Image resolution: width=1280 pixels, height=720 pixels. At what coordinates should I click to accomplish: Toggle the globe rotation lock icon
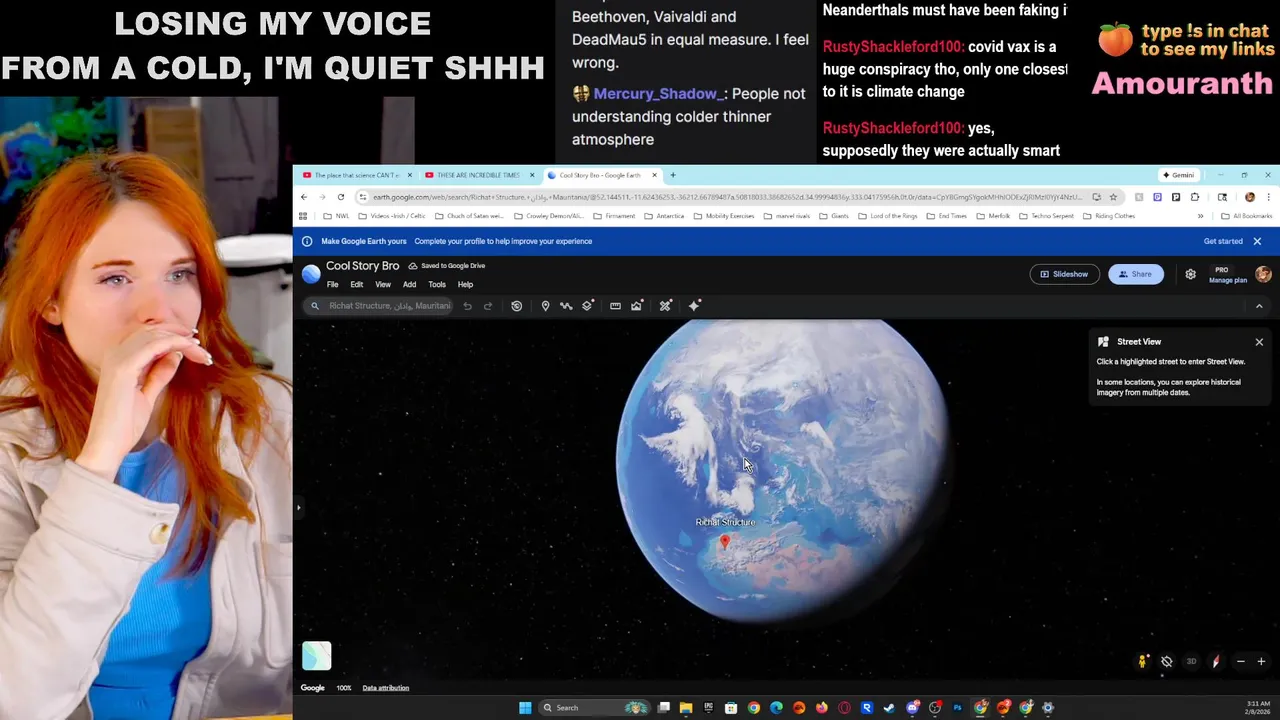tap(1167, 662)
